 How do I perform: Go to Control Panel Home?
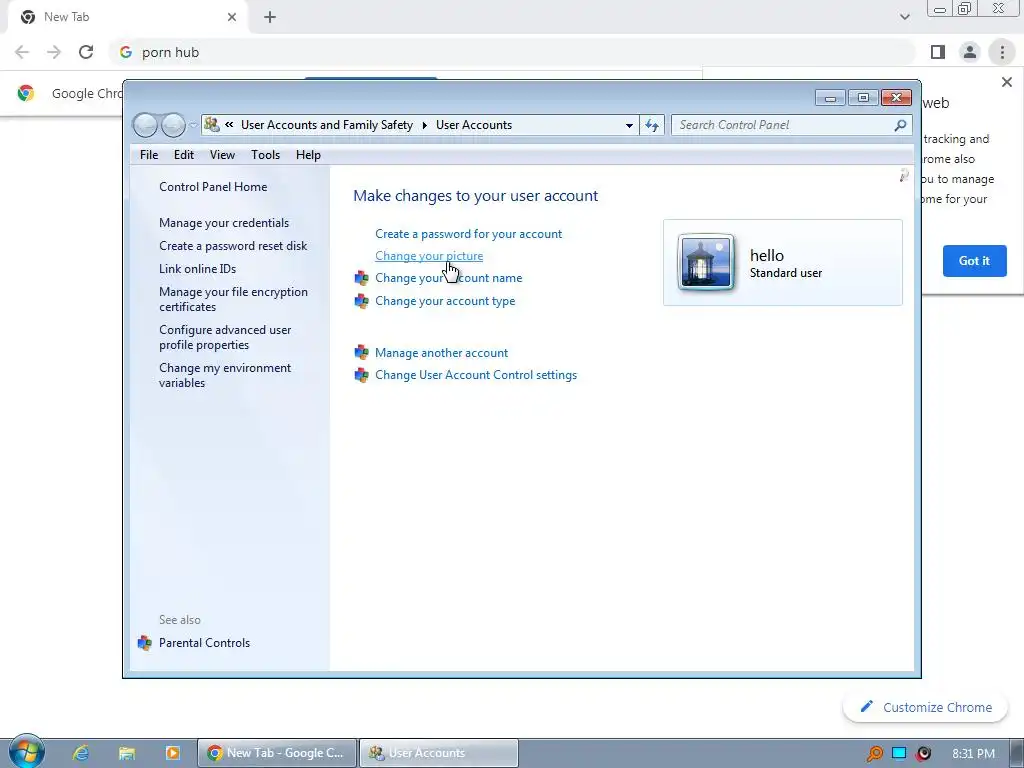click(213, 187)
